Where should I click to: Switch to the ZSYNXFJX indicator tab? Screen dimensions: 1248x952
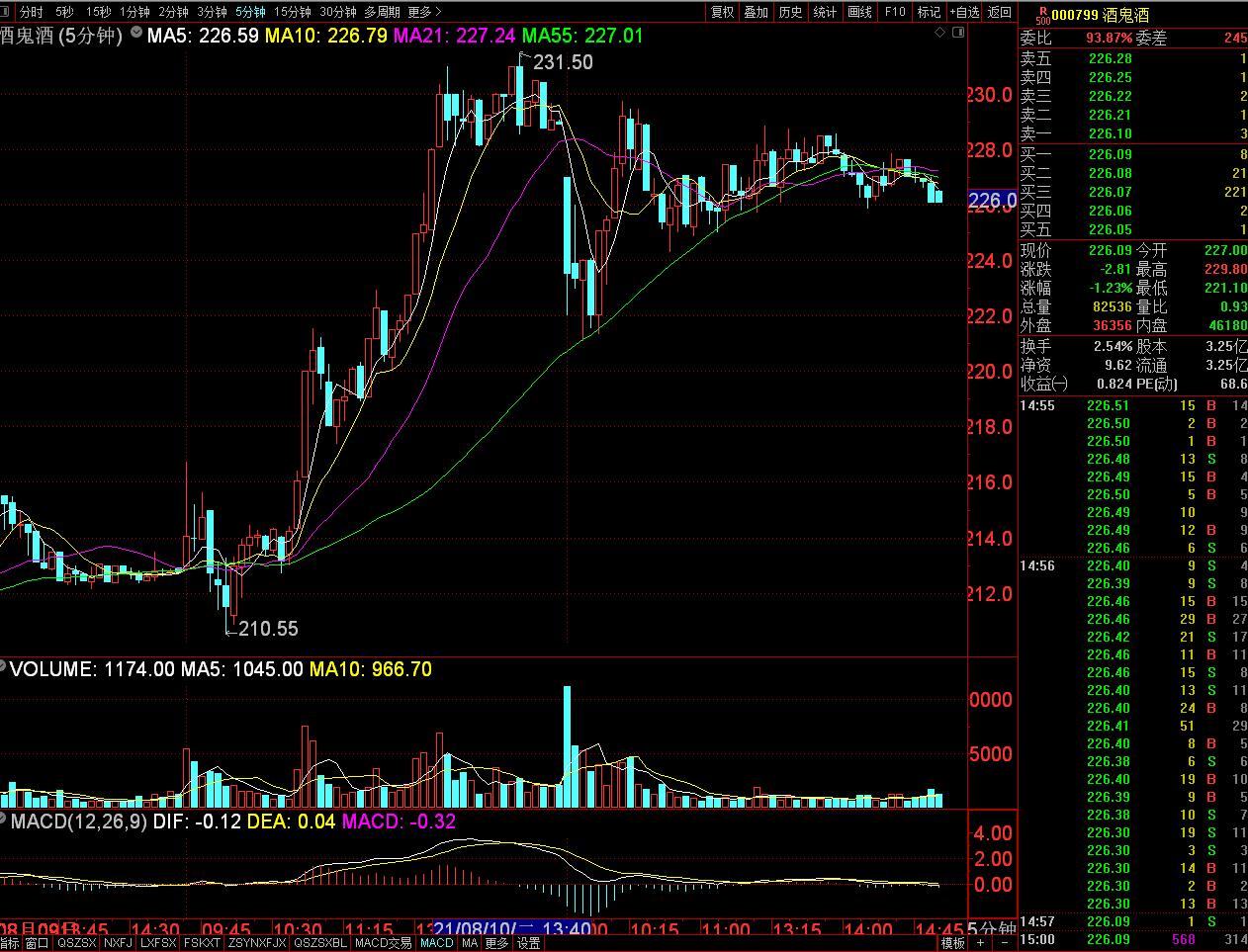click(x=258, y=943)
